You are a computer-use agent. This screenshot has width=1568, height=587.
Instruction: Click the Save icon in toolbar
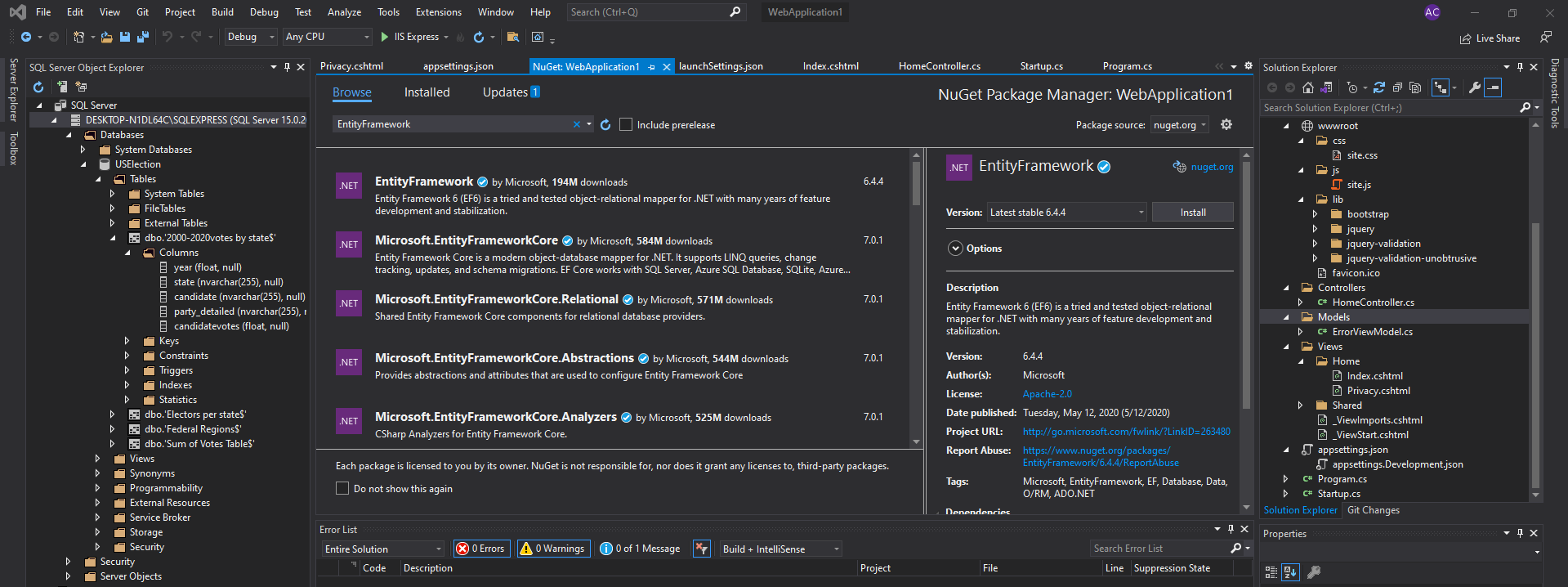(125, 37)
